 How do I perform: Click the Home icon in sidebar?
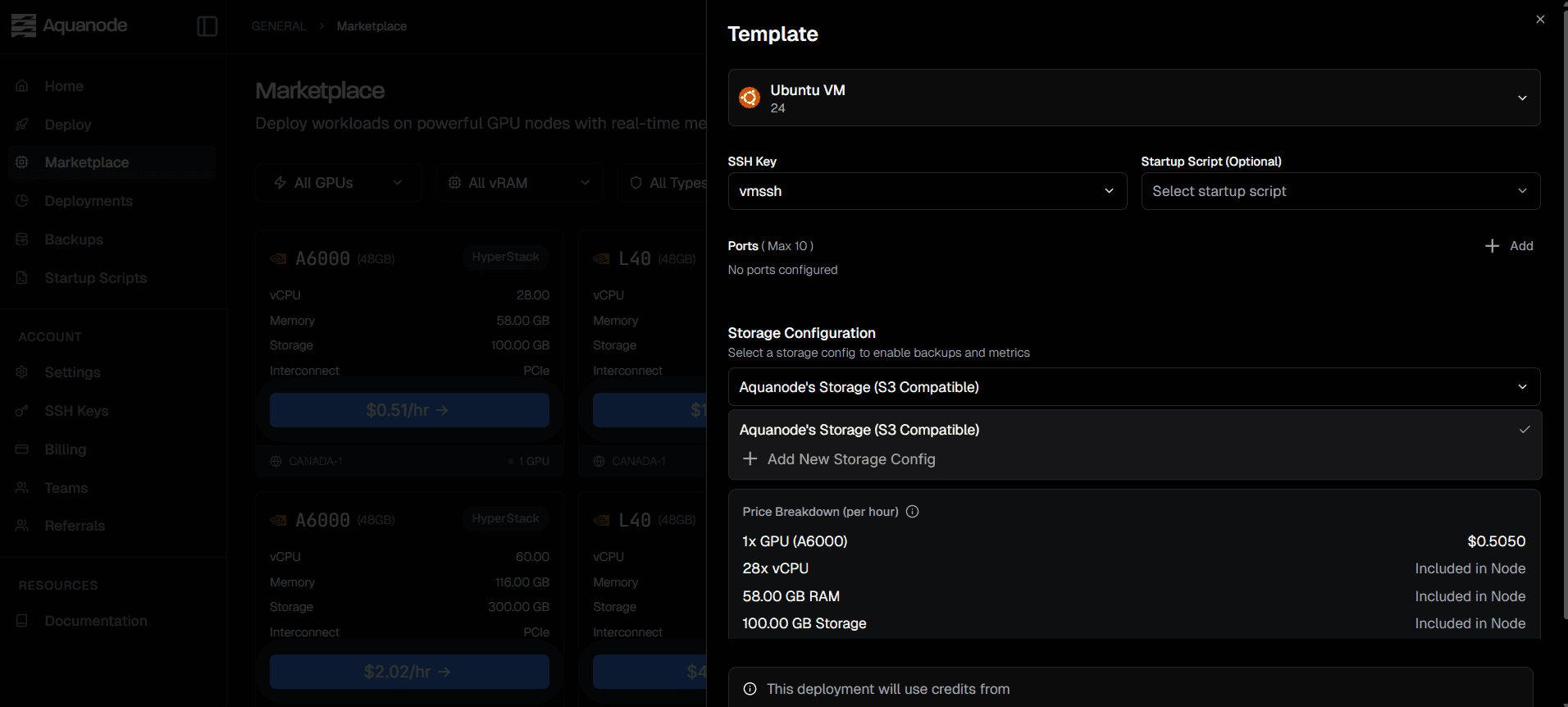point(22,86)
